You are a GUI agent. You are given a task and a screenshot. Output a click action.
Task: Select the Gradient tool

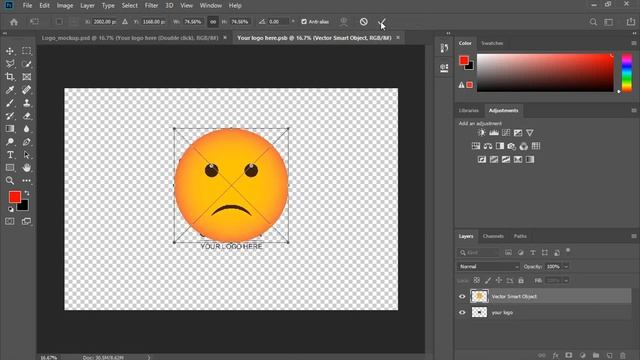click(10, 129)
